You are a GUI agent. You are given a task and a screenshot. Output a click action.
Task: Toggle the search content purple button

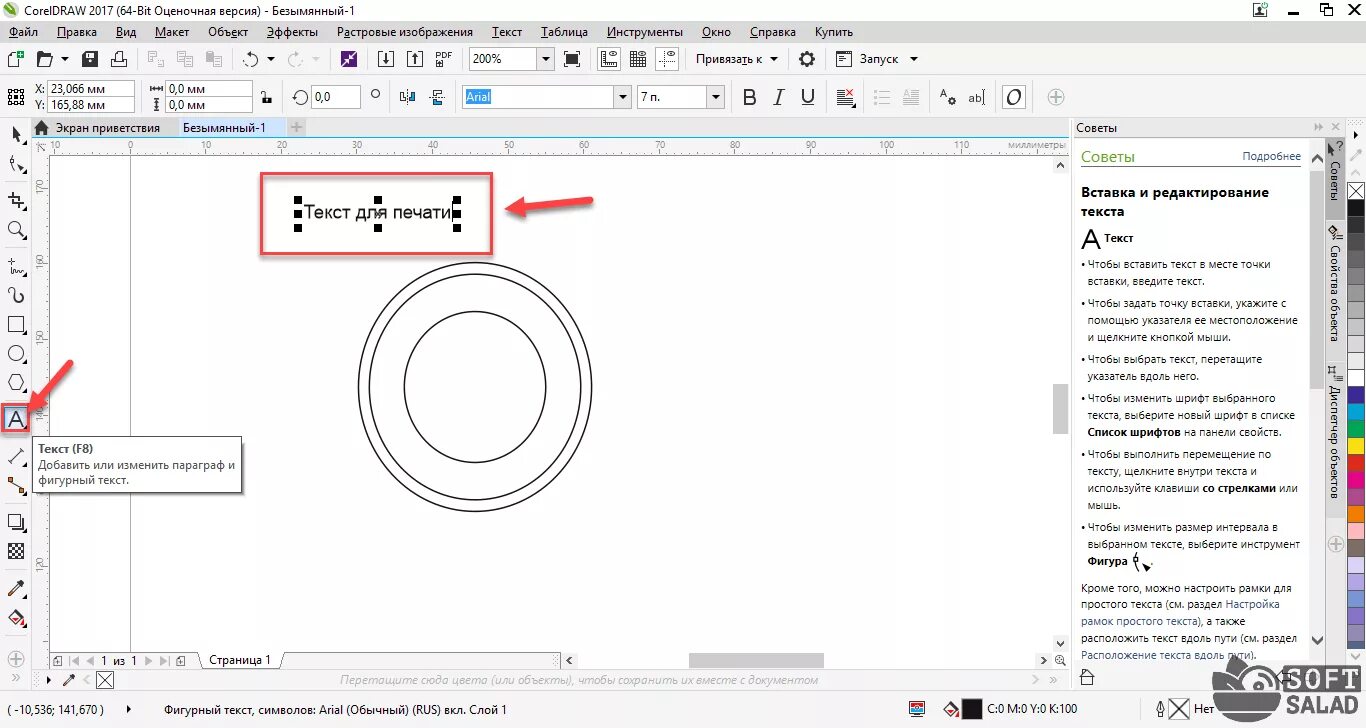[348, 59]
